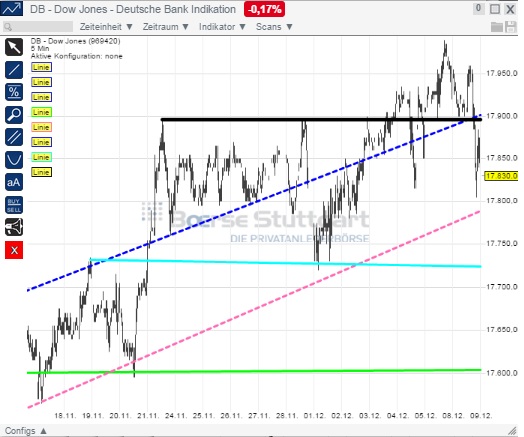Image resolution: width=524 pixels, height=437 pixels.
Task: Select the parabola curve tool
Action: tap(14, 160)
